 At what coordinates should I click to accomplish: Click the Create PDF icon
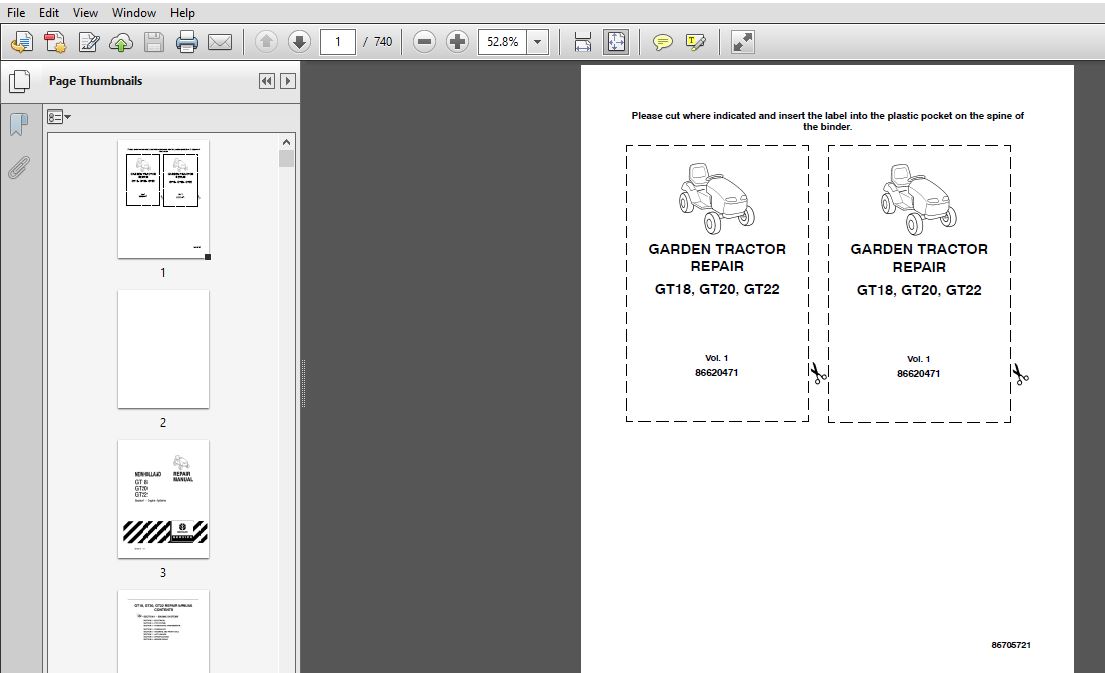click(x=55, y=42)
